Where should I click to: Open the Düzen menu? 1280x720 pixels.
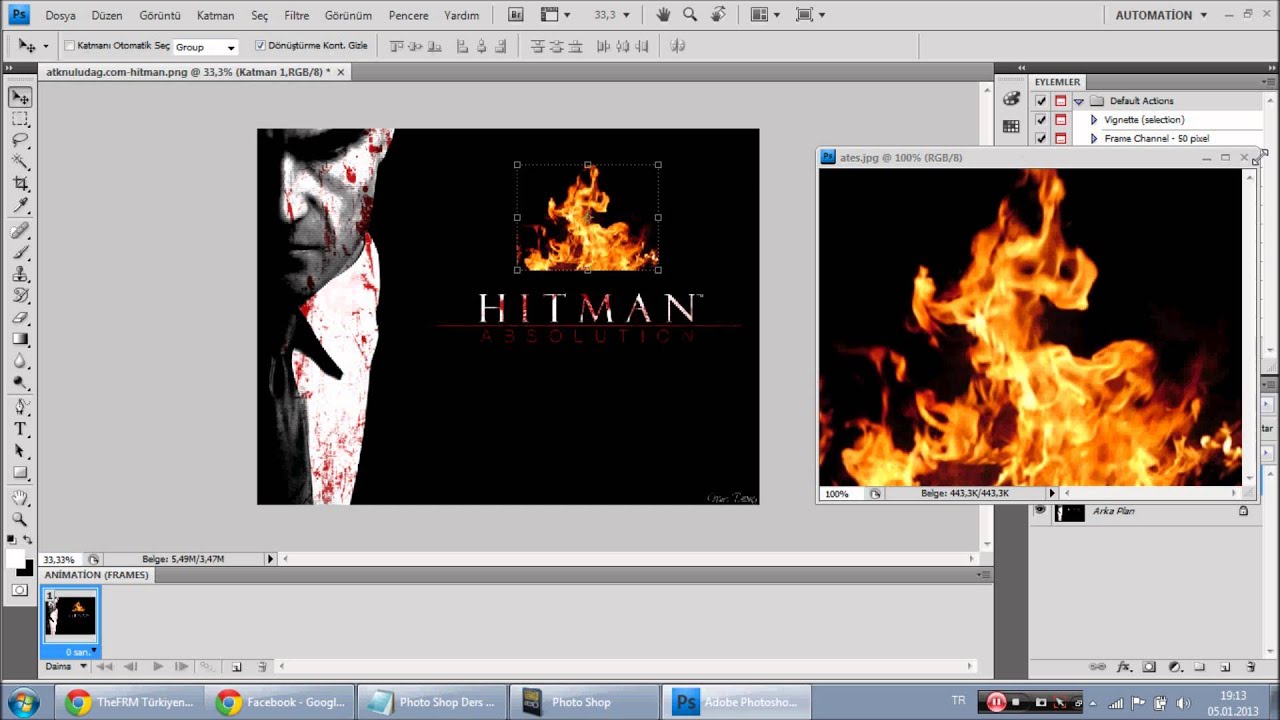[106, 16]
